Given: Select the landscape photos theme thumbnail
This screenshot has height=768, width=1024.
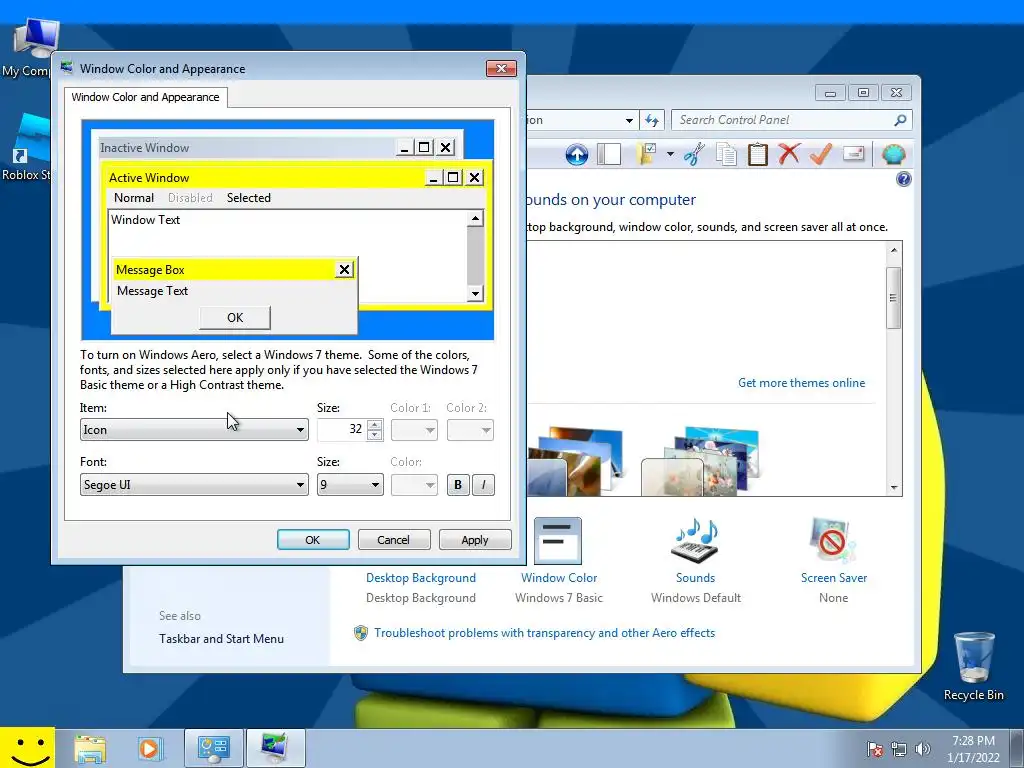Looking at the screenshot, I should coord(575,461).
